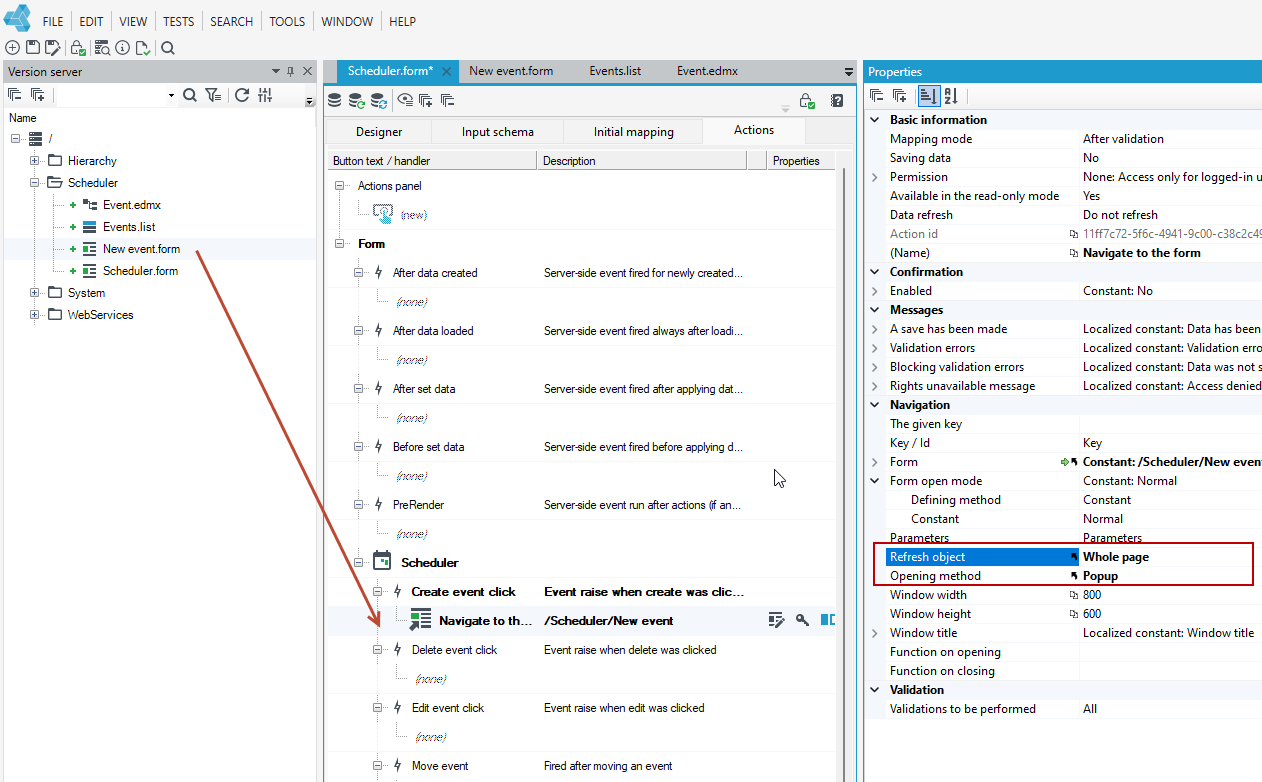The width and height of the screenshot is (1262, 782).
Task: Open the Version server search dropdown
Action: 171,96
